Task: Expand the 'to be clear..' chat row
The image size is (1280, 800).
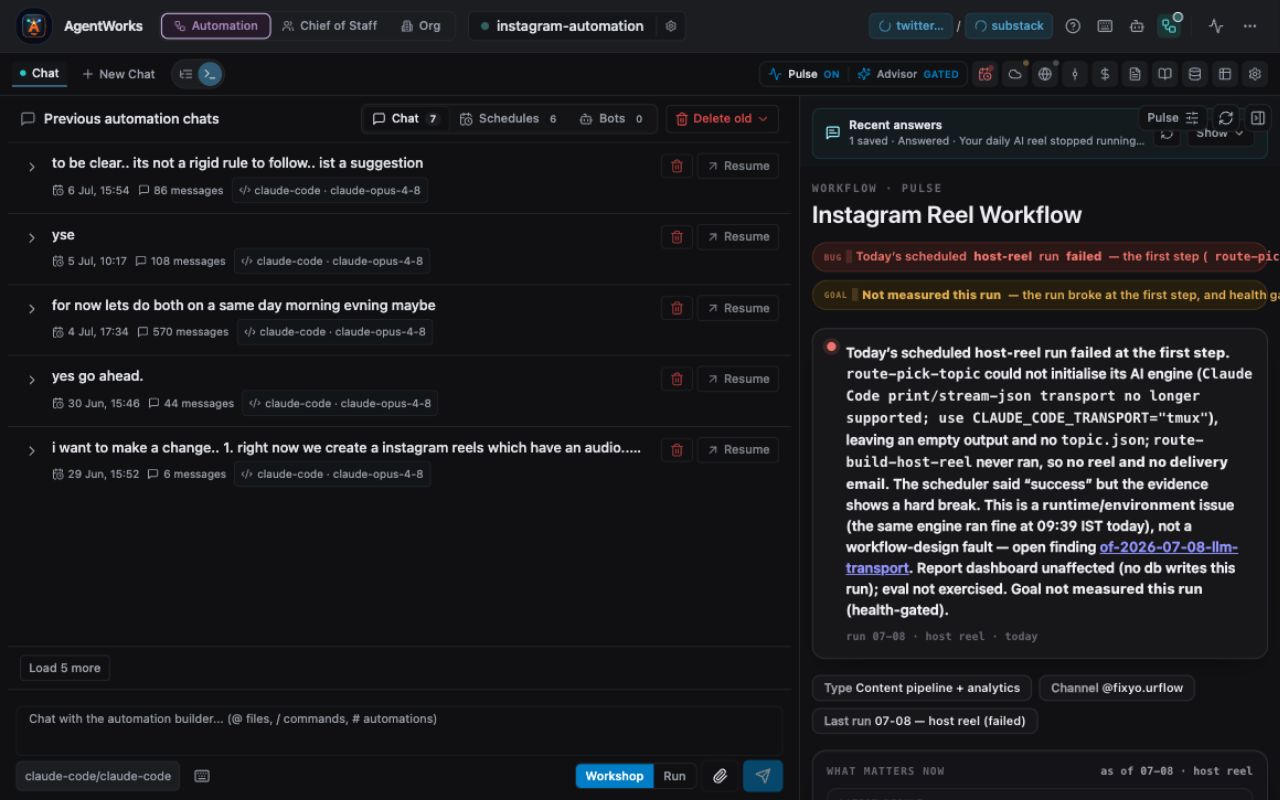Action: pos(32,167)
